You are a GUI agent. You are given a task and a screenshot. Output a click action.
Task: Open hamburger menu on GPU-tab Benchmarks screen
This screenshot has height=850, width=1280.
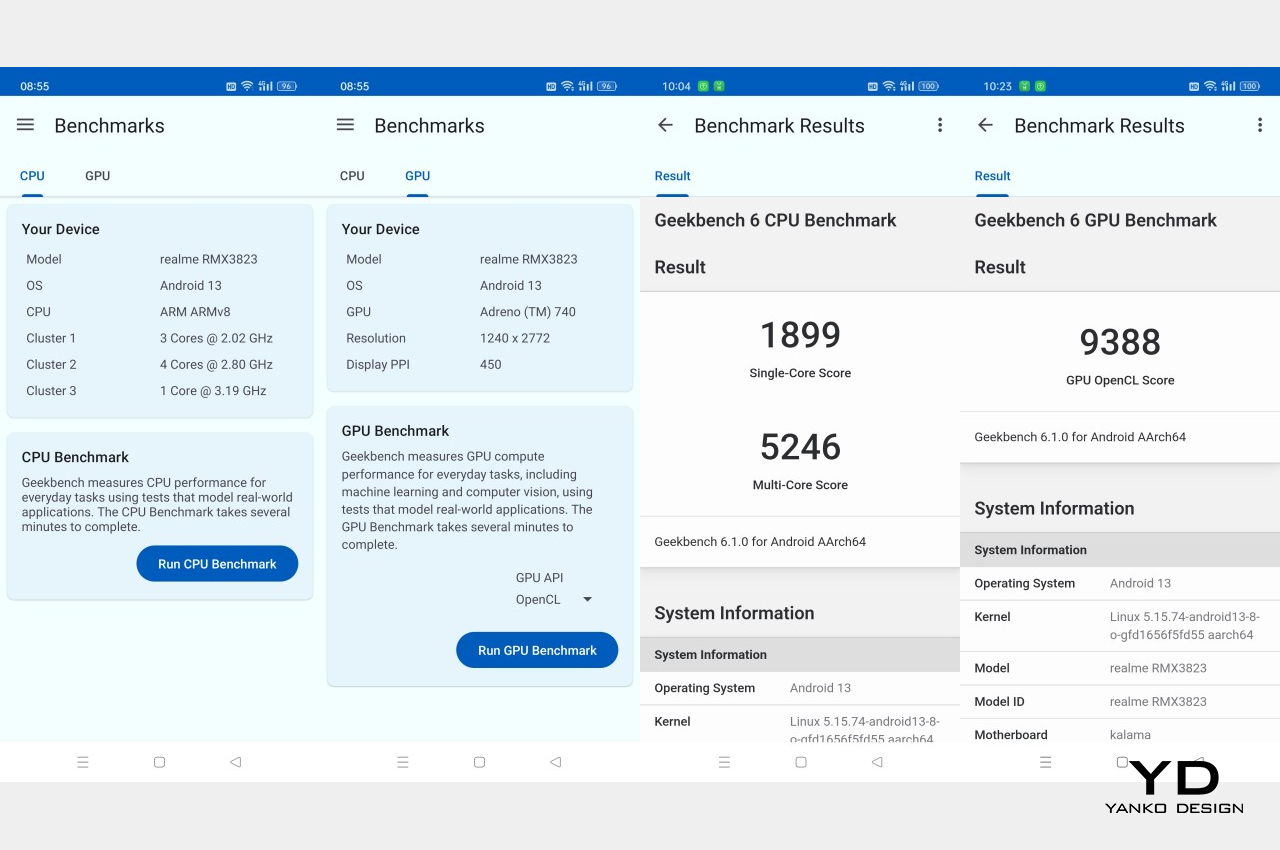[345, 125]
